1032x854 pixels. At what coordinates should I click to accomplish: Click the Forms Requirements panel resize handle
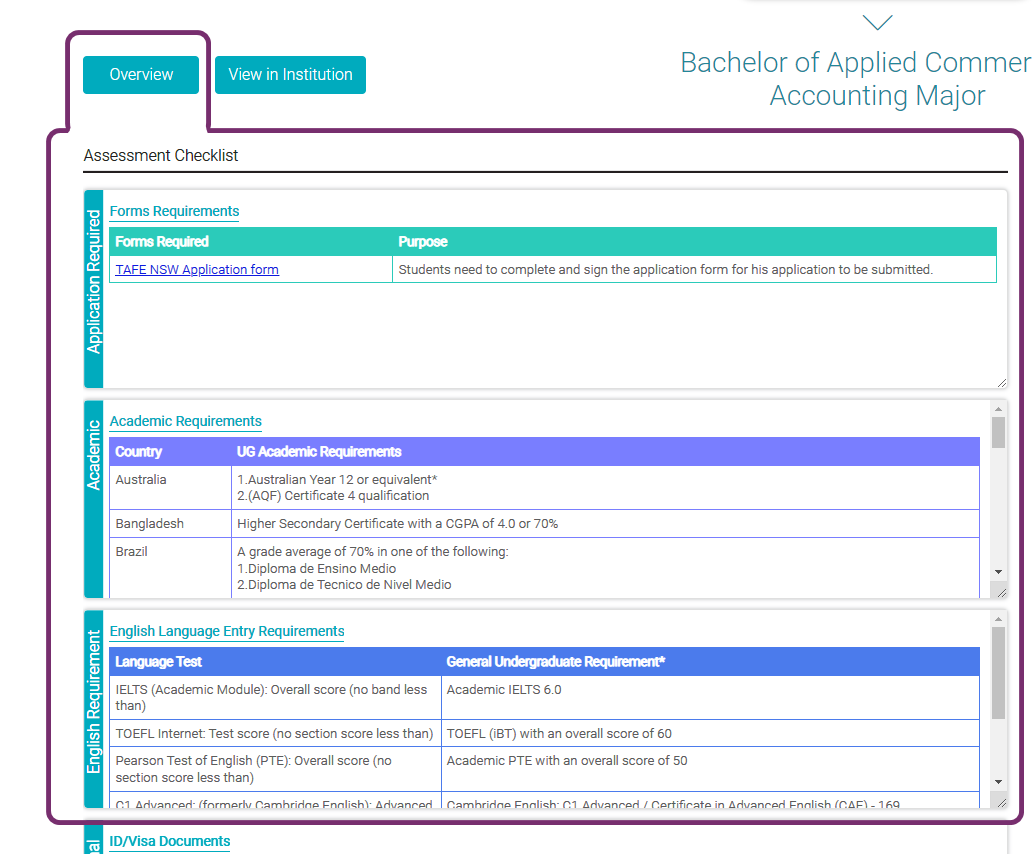(1001, 382)
